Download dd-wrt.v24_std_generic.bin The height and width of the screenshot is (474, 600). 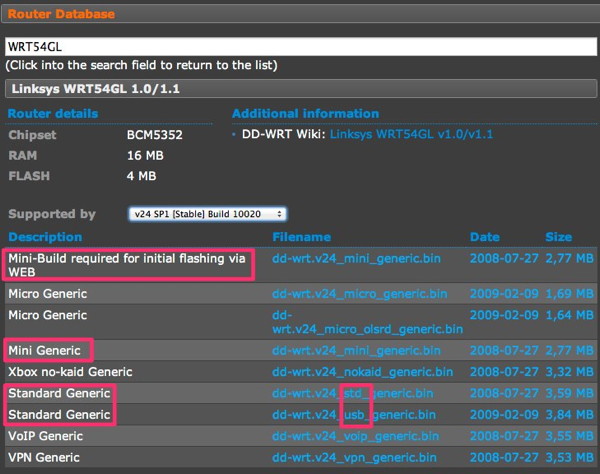352,393
